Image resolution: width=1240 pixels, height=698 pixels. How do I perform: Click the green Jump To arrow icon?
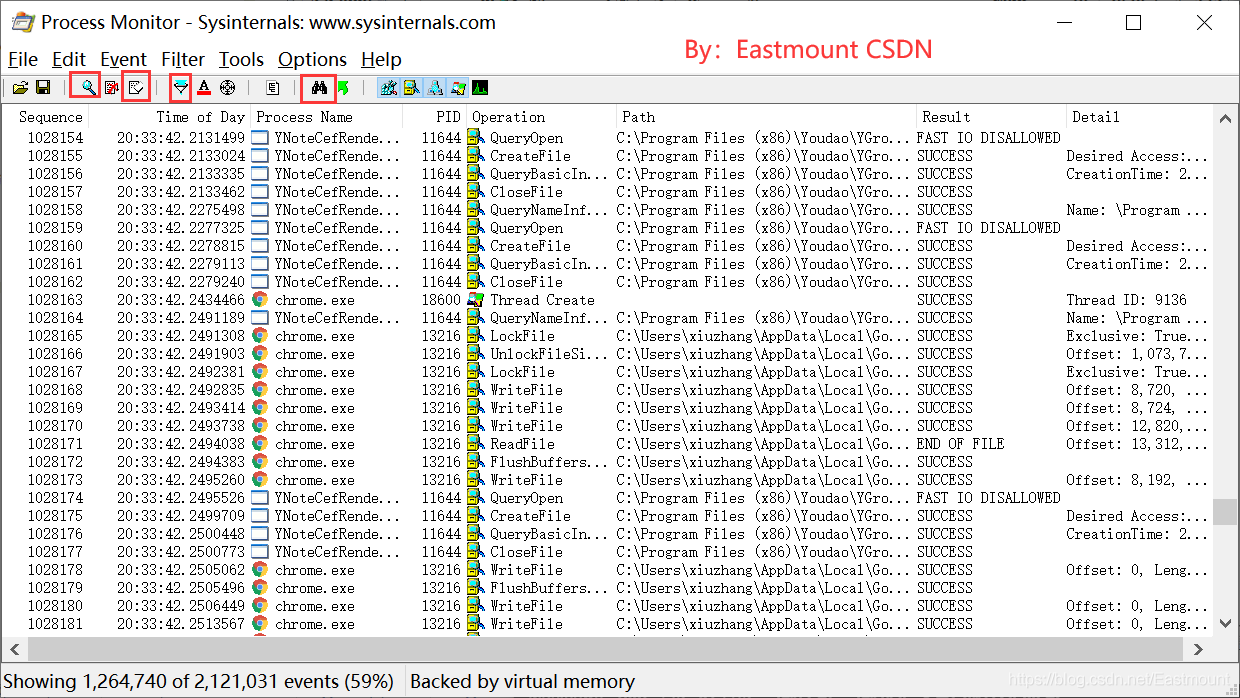pos(343,88)
